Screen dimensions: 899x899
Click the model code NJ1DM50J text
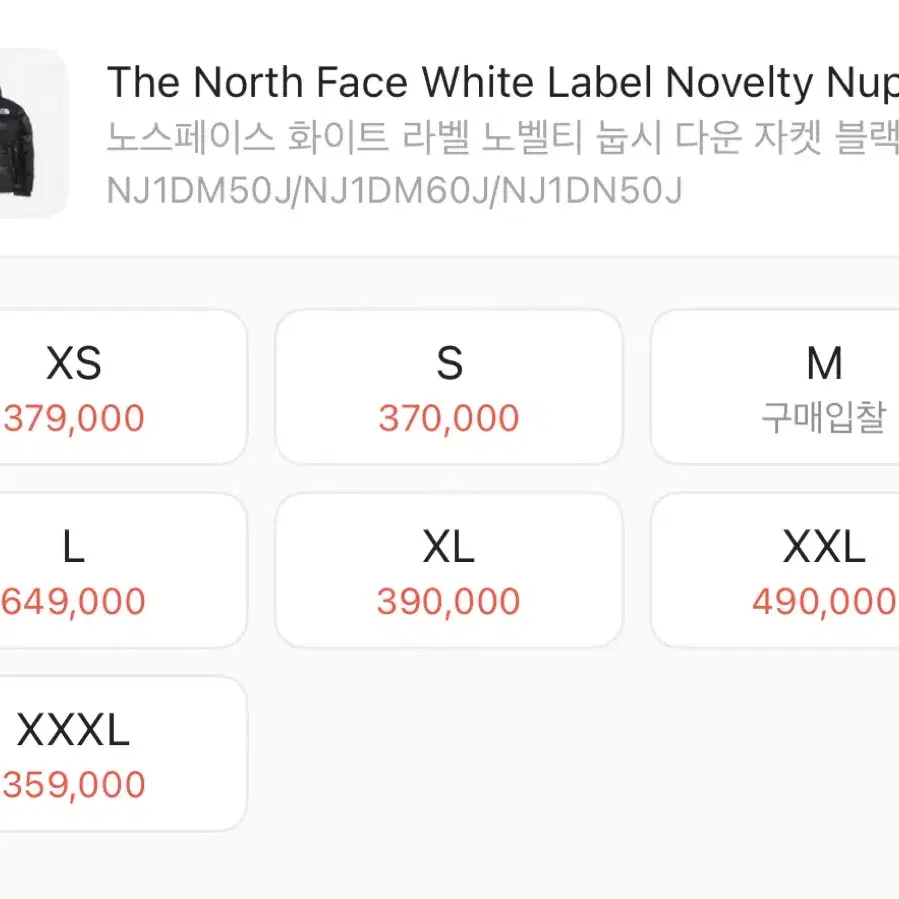pyautogui.click(x=199, y=190)
